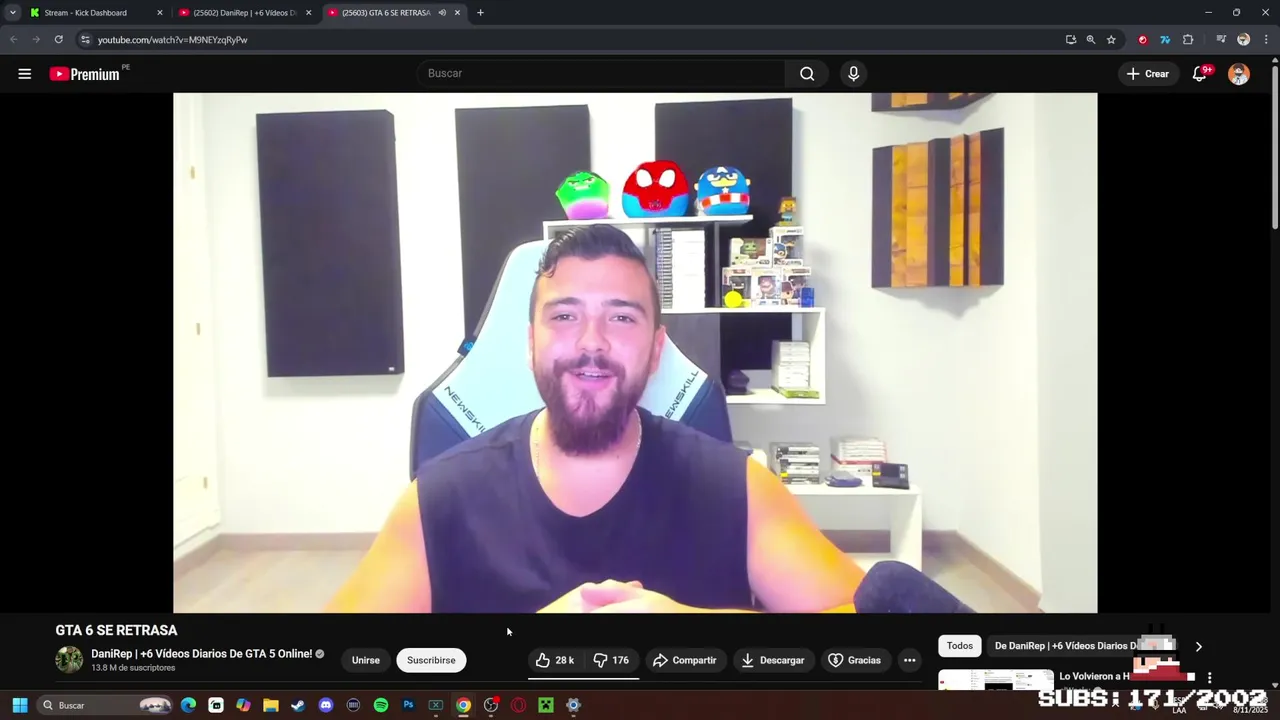
Task: Open the 7TV extension icon
Action: (1165, 40)
